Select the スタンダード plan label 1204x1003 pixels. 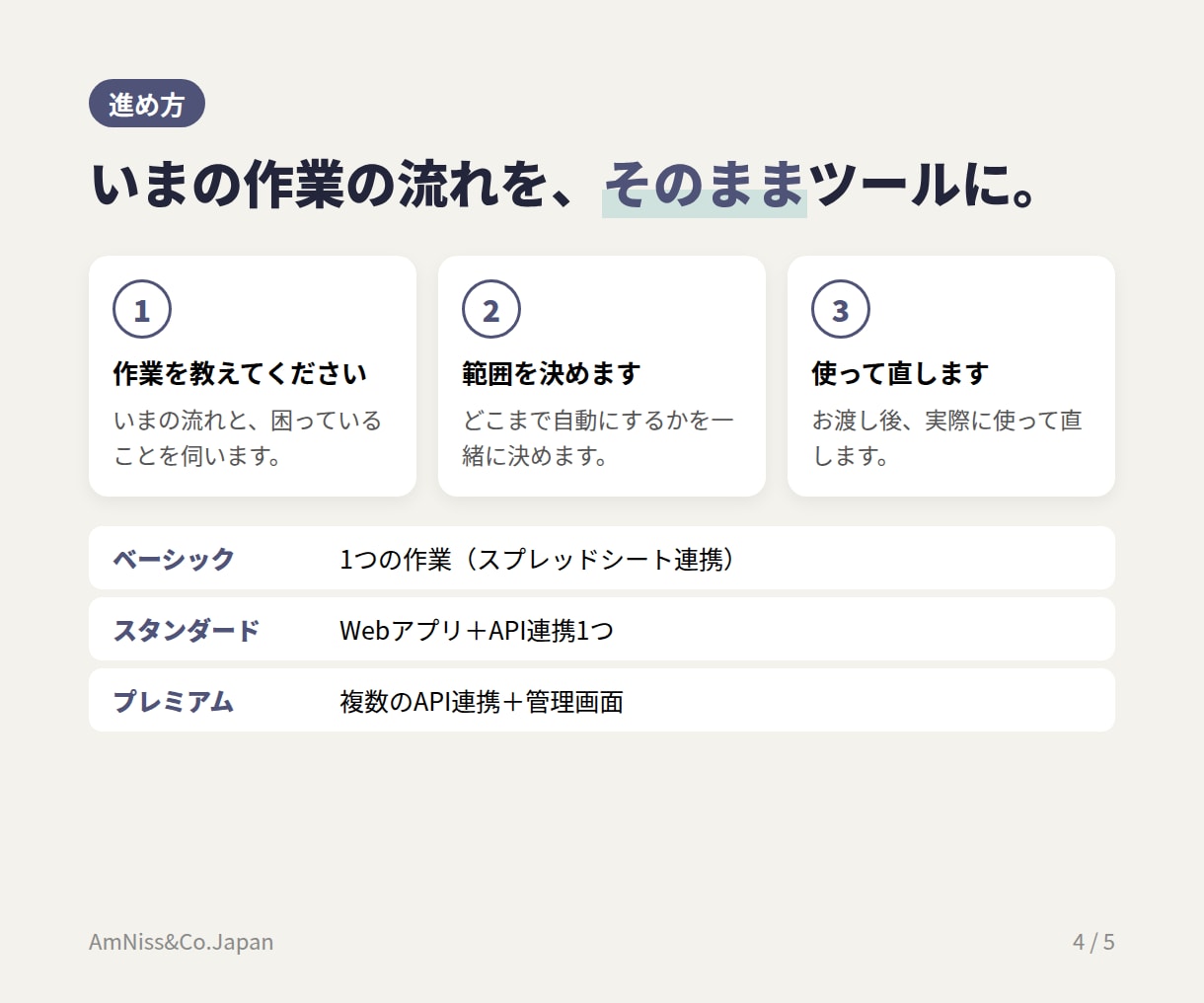click(x=187, y=630)
